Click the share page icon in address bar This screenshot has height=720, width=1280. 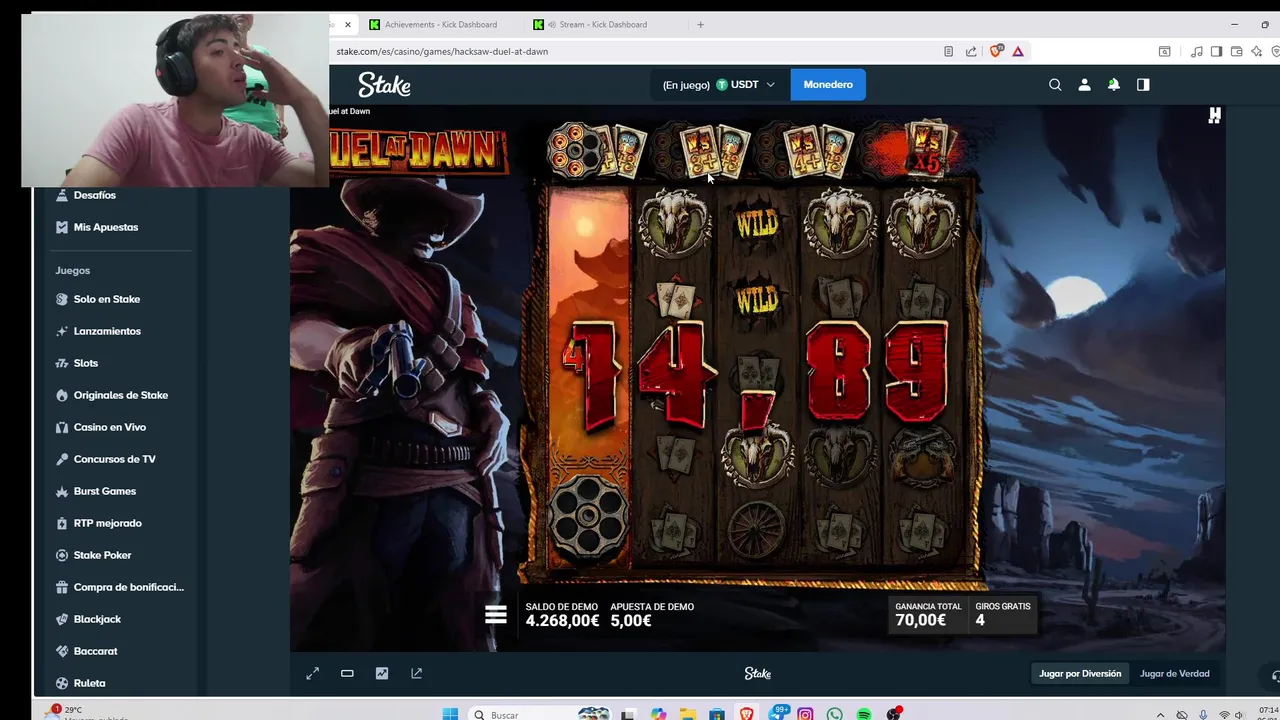click(971, 51)
